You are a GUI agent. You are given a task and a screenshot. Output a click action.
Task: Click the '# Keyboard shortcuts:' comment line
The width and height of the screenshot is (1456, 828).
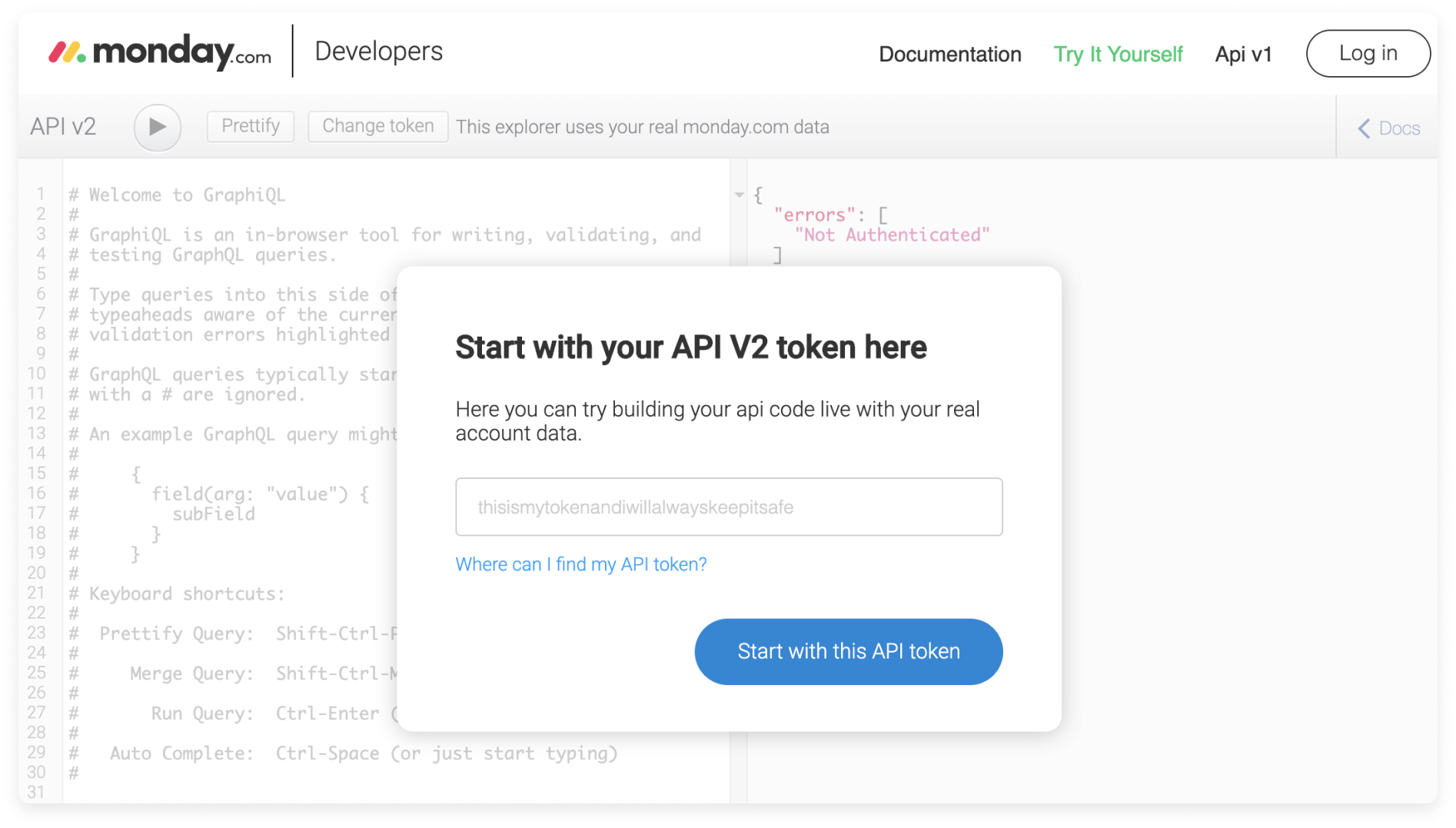click(x=176, y=594)
